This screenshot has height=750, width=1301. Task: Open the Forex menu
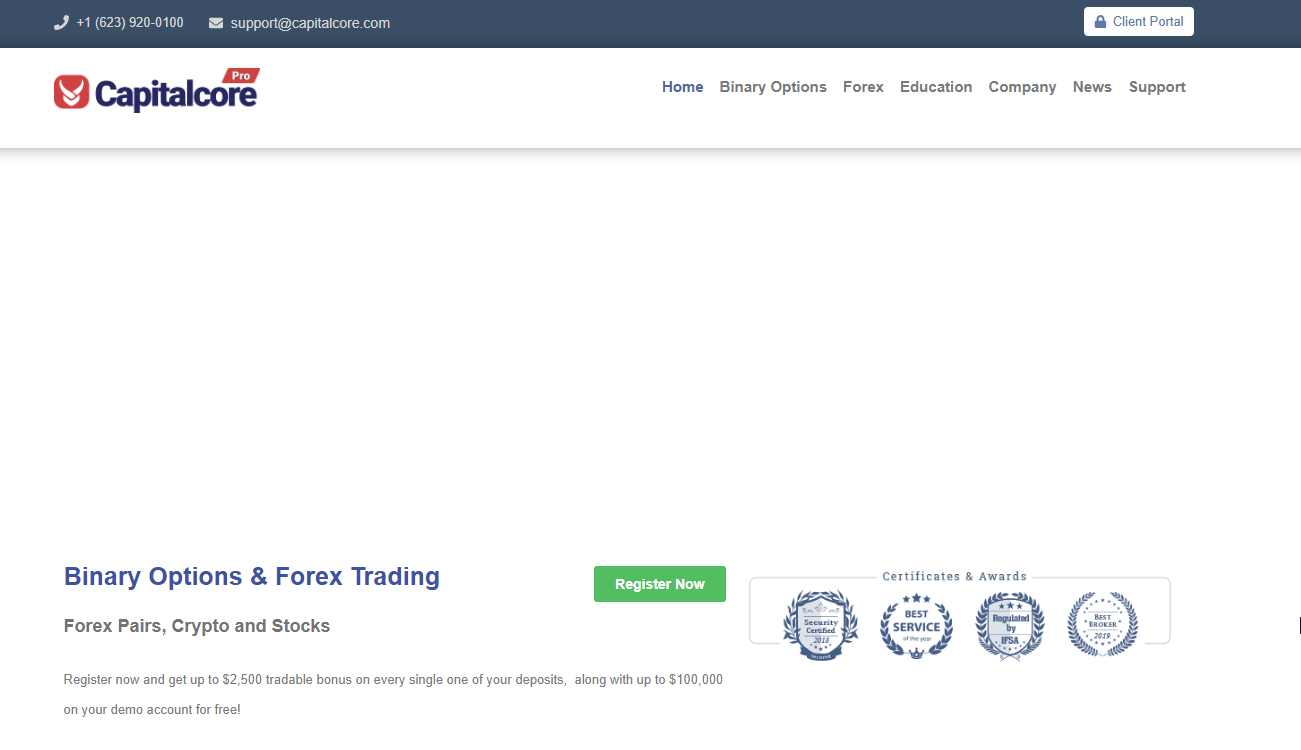coord(863,87)
